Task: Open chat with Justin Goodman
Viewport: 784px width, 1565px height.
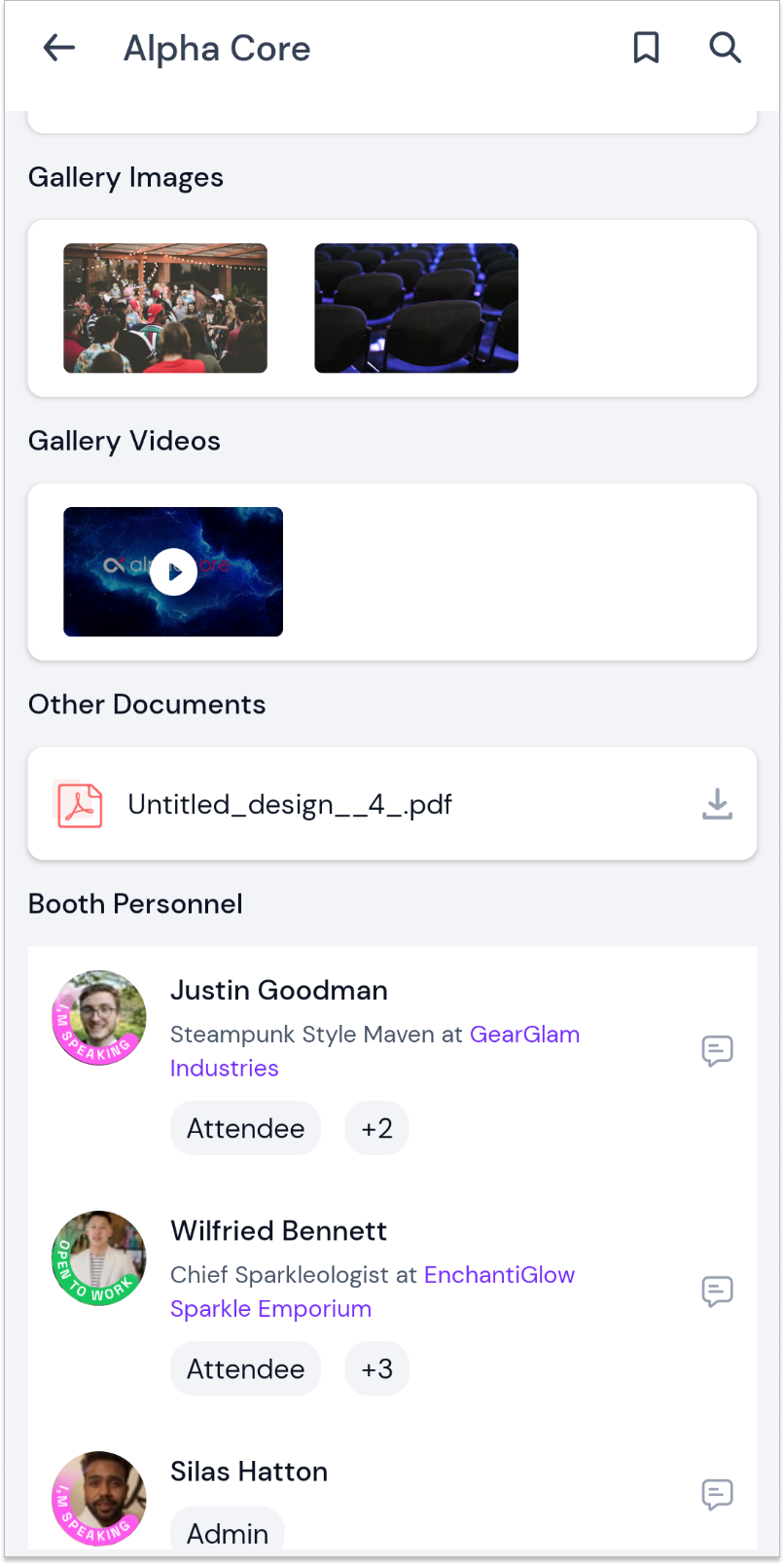Action: tap(717, 1051)
